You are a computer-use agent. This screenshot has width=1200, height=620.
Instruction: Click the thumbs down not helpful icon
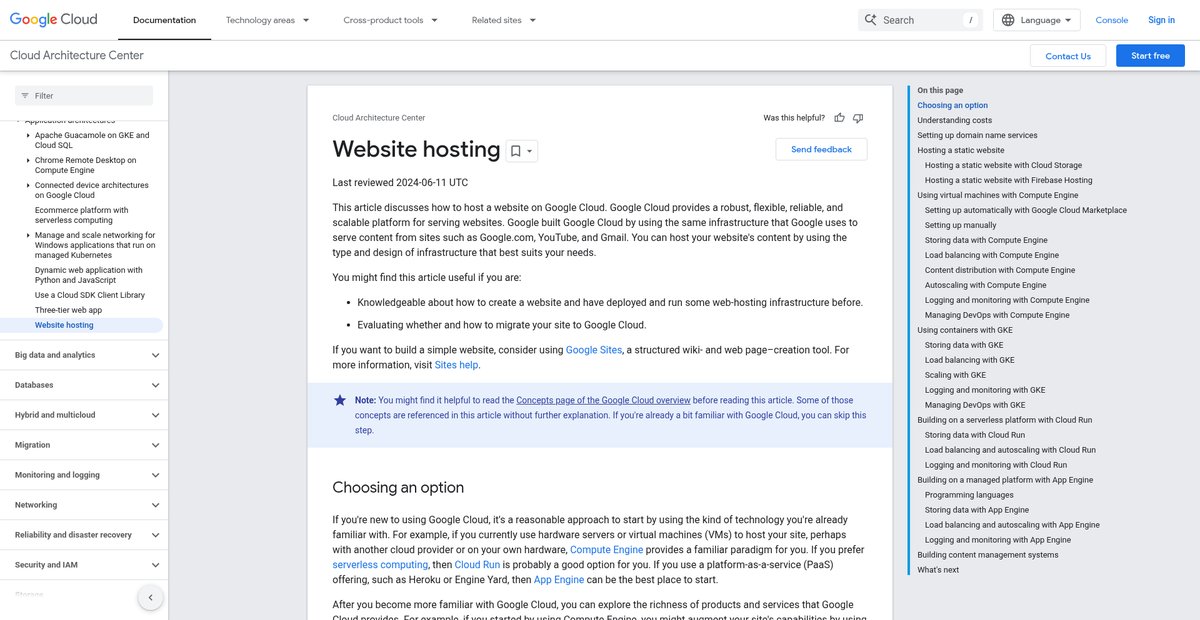[x=858, y=118]
